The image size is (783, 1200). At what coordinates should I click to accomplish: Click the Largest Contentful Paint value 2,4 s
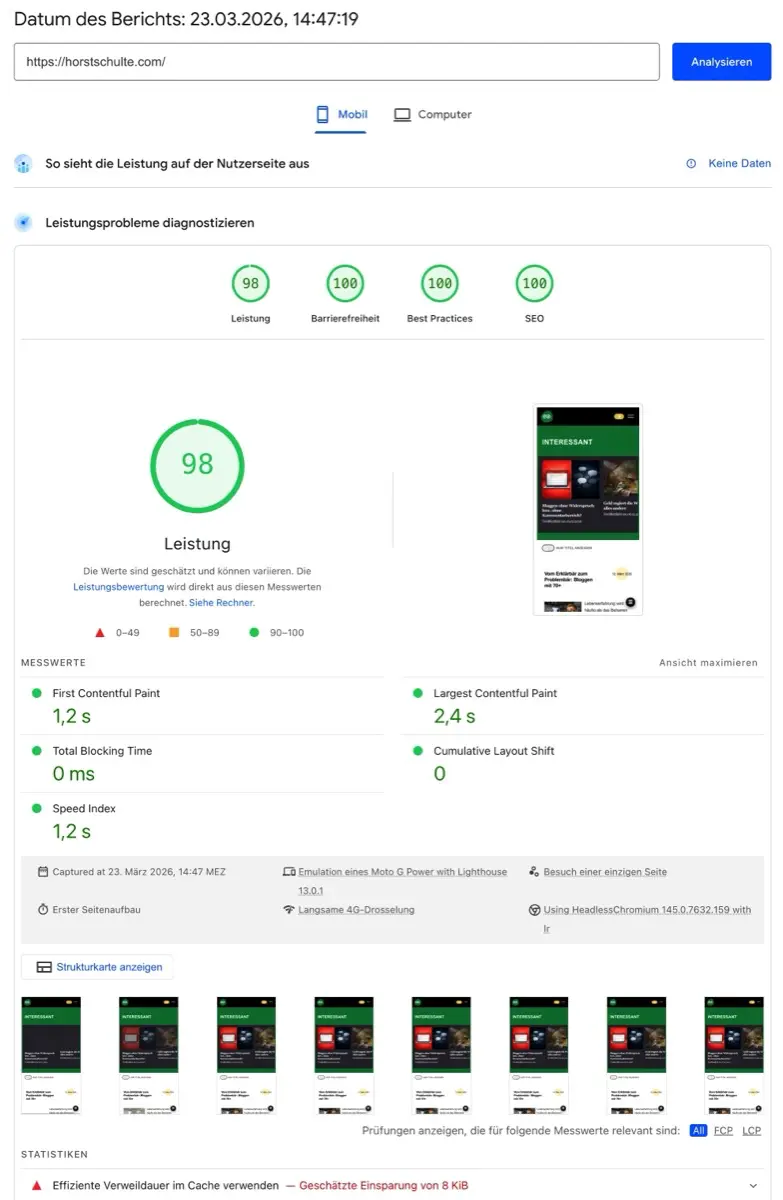tap(454, 716)
